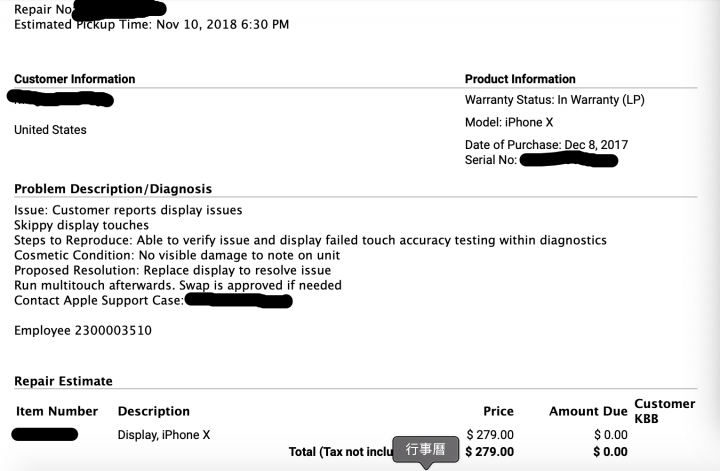Click the Skippy display touches line
Viewport: 720px width, 471px height.
tap(81, 225)
